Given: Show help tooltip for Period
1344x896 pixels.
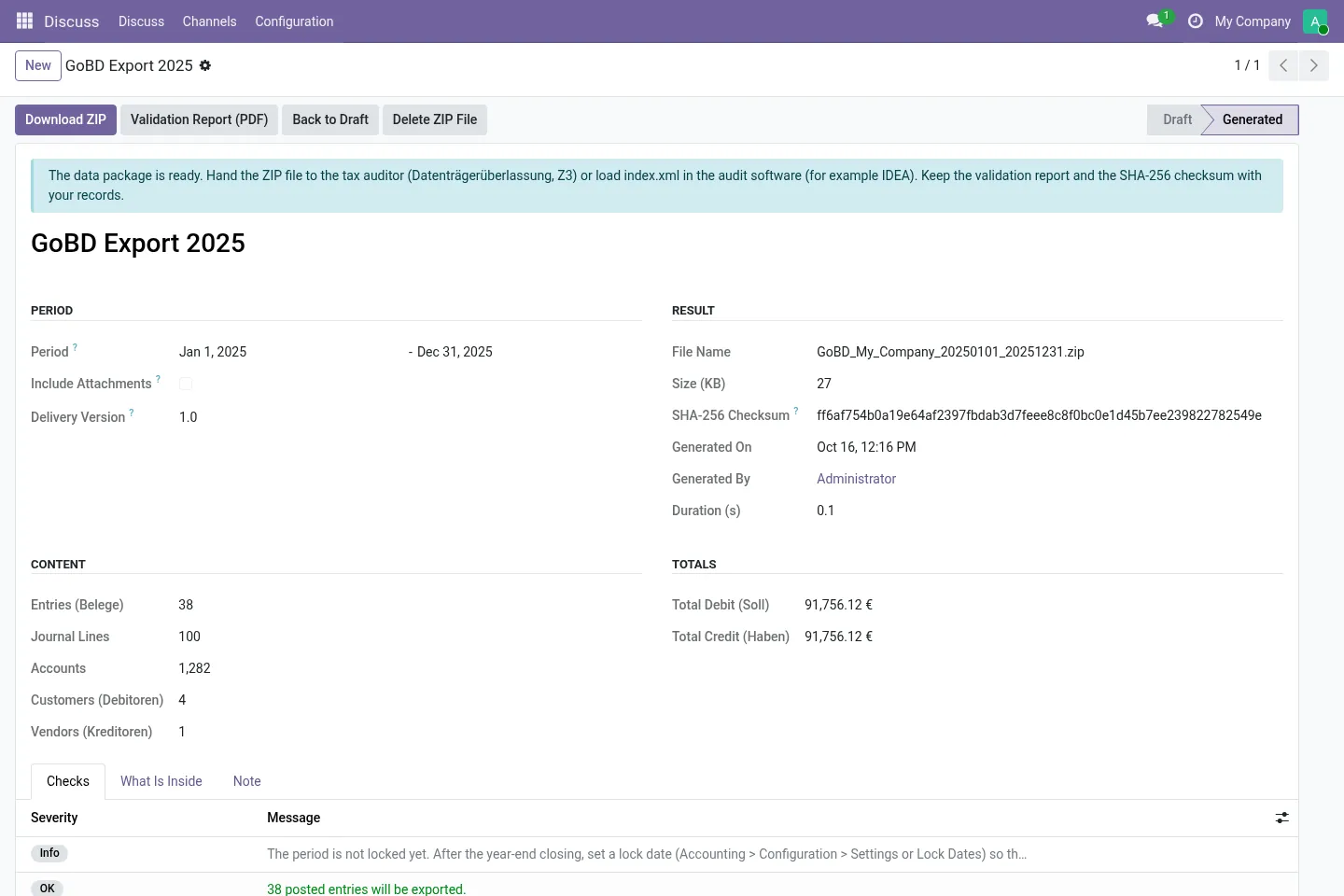Looking at the screenshot, I should (75, 347).
